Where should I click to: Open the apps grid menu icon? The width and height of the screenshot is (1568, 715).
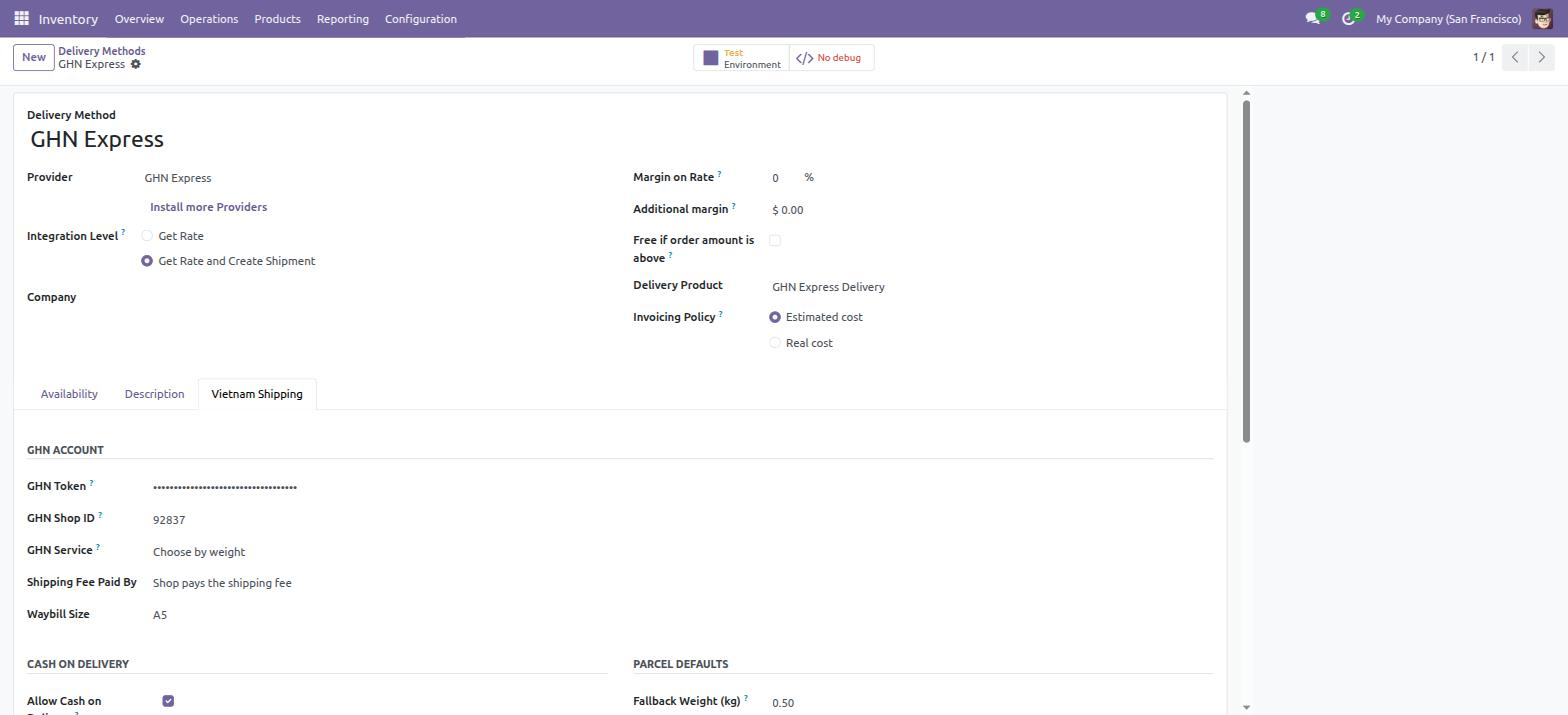(21, 18)
